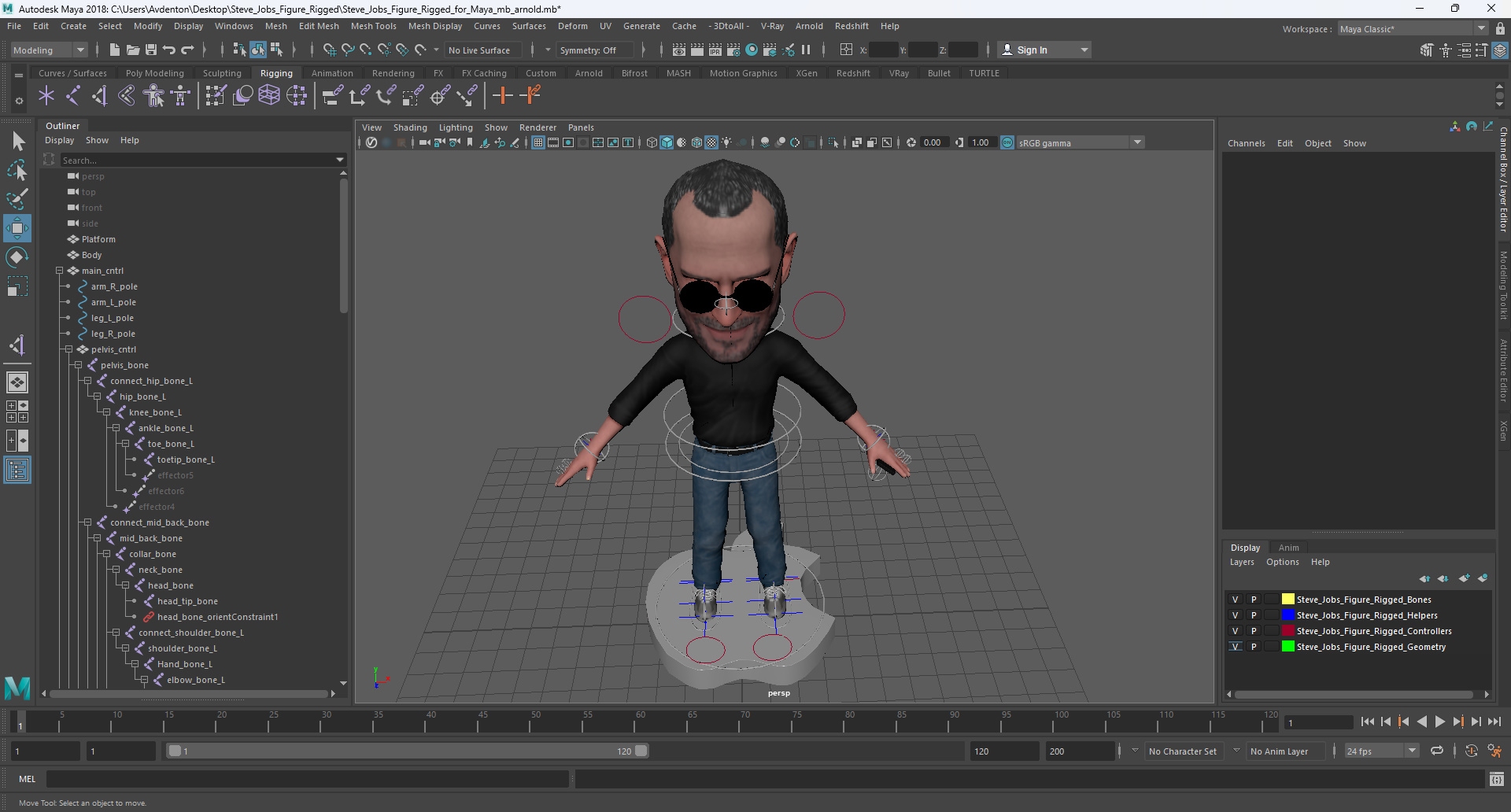
Task: Click the playback range slider bar
Action: [408, 751]
